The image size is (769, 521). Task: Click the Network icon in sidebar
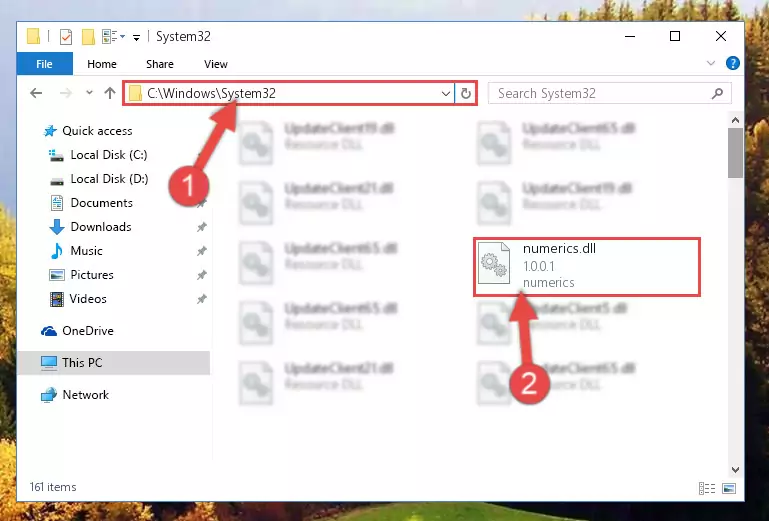[49, 395]
